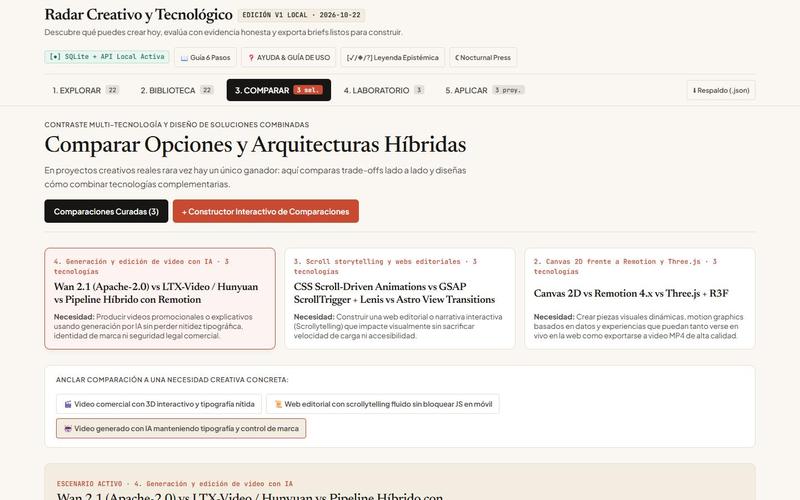The width and height of the screenshot is (800, 500).
Task: Select the 3. COMPARAR tab
Action: [x=279, y=90]
